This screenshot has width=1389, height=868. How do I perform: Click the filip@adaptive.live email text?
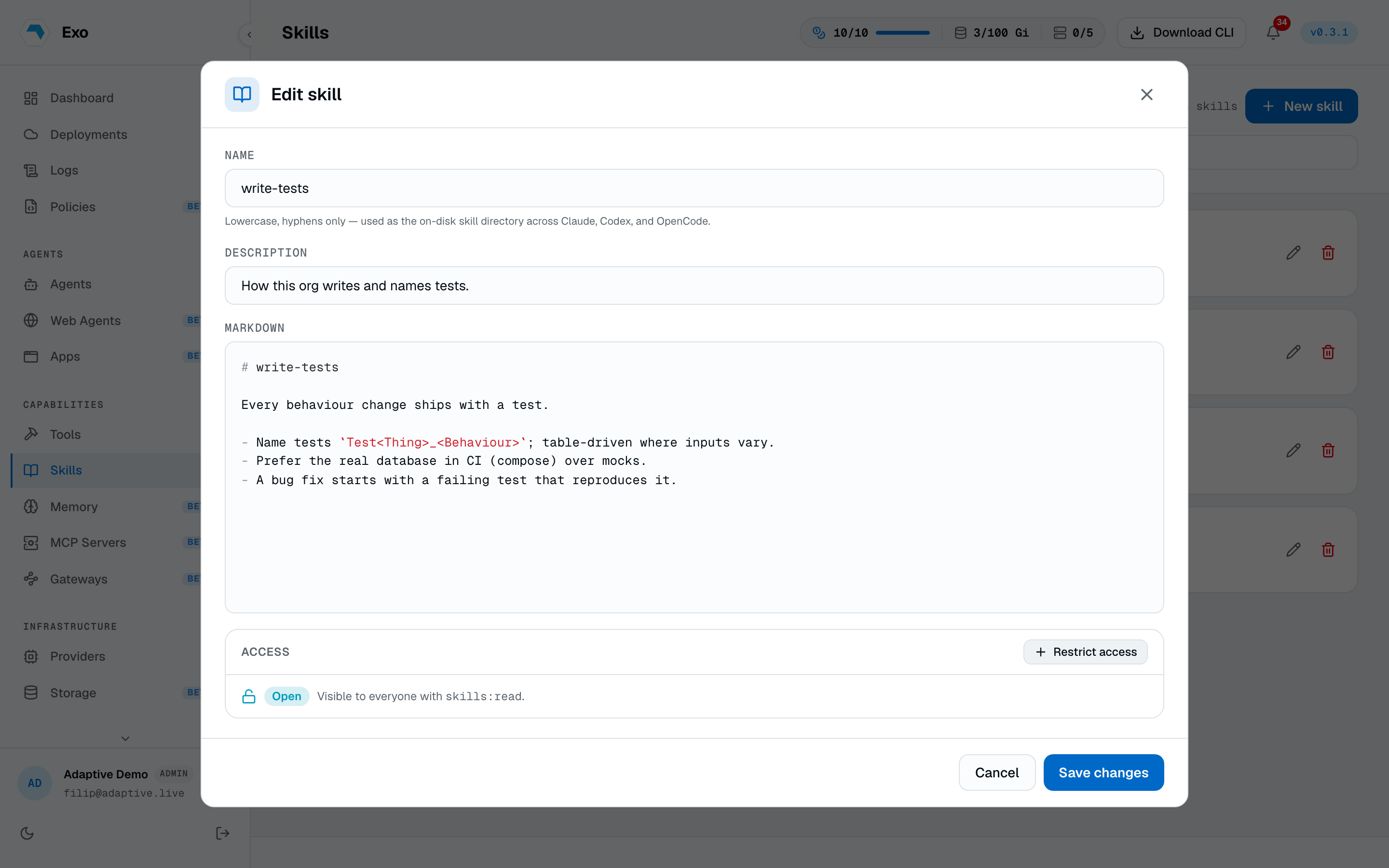coord(124,793)
